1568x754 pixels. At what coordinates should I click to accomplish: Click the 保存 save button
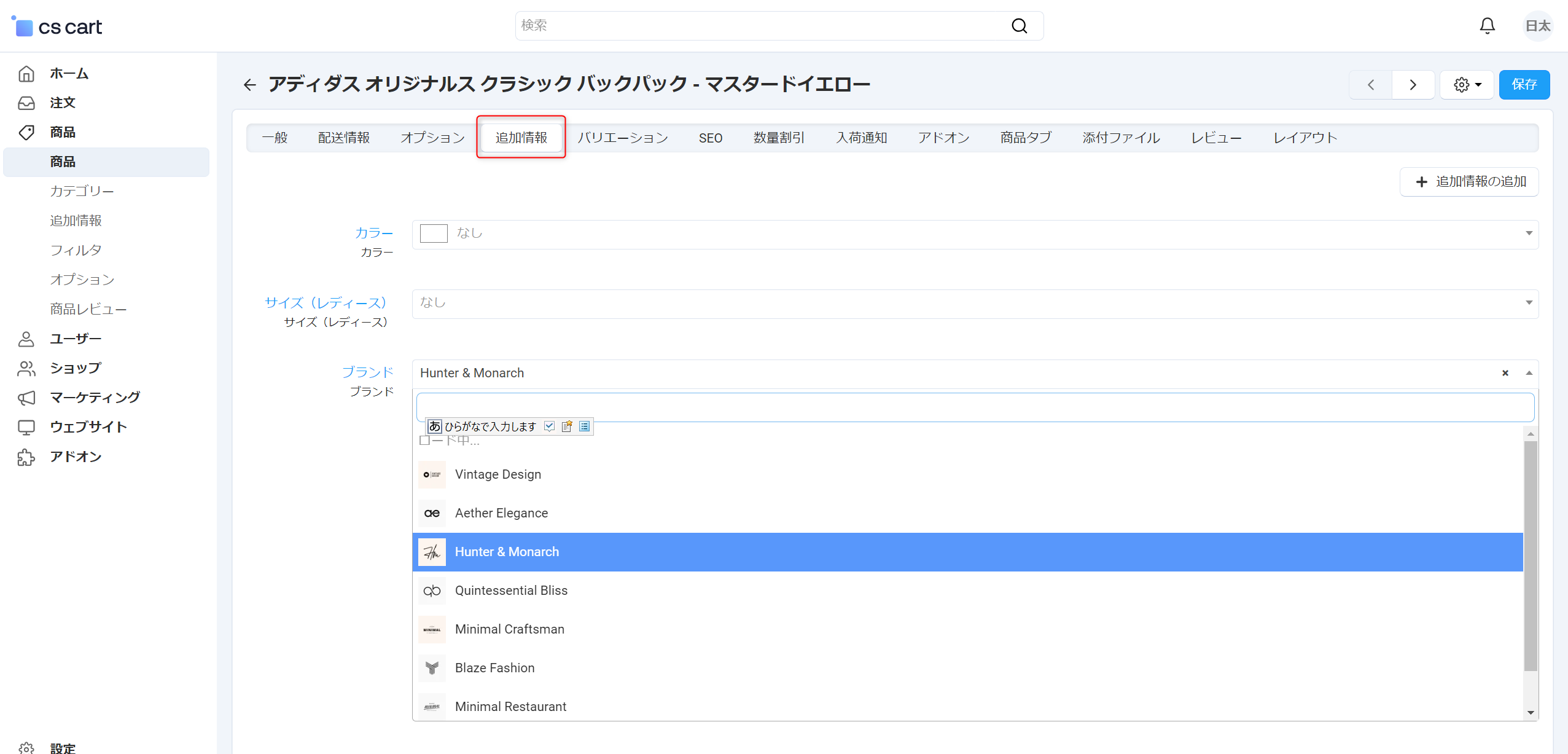pos(1524,85)
